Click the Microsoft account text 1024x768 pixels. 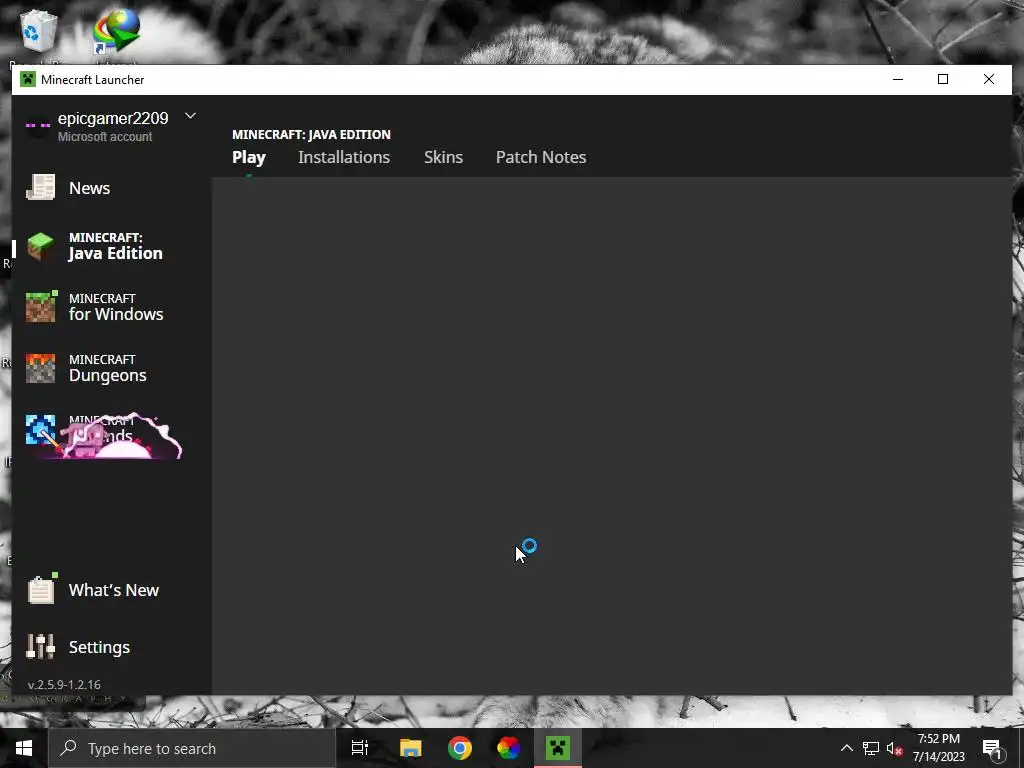point(104,136)
